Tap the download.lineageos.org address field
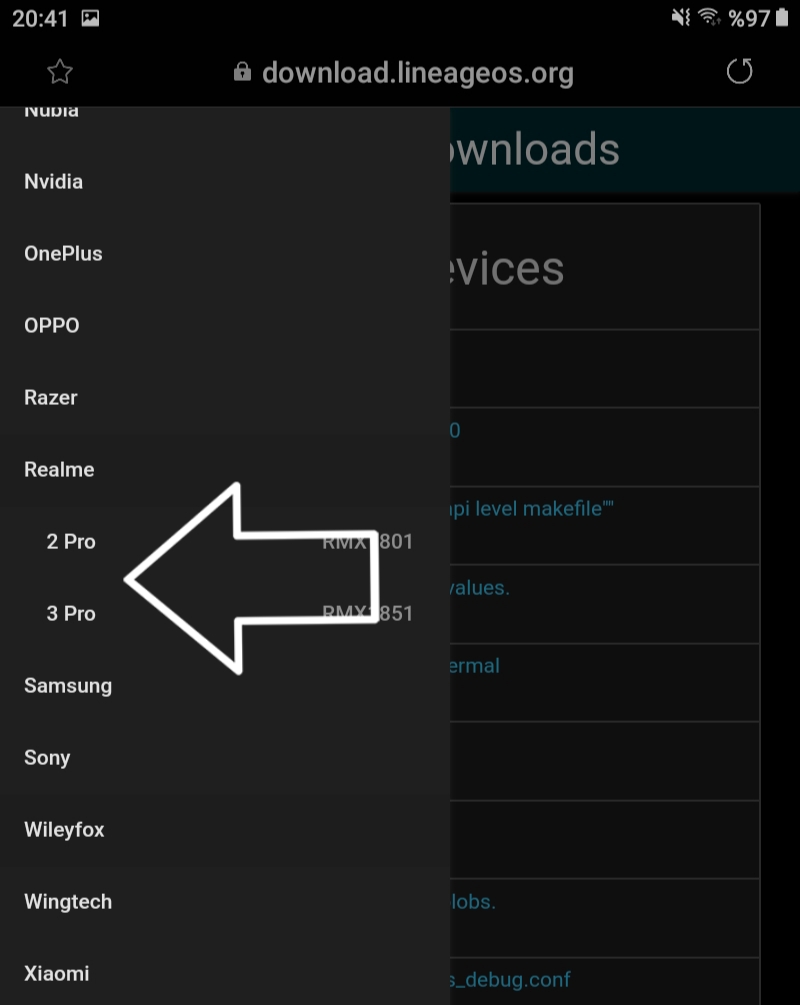Viewport: 800px width, 1005px height. click(x=417, y=72)
